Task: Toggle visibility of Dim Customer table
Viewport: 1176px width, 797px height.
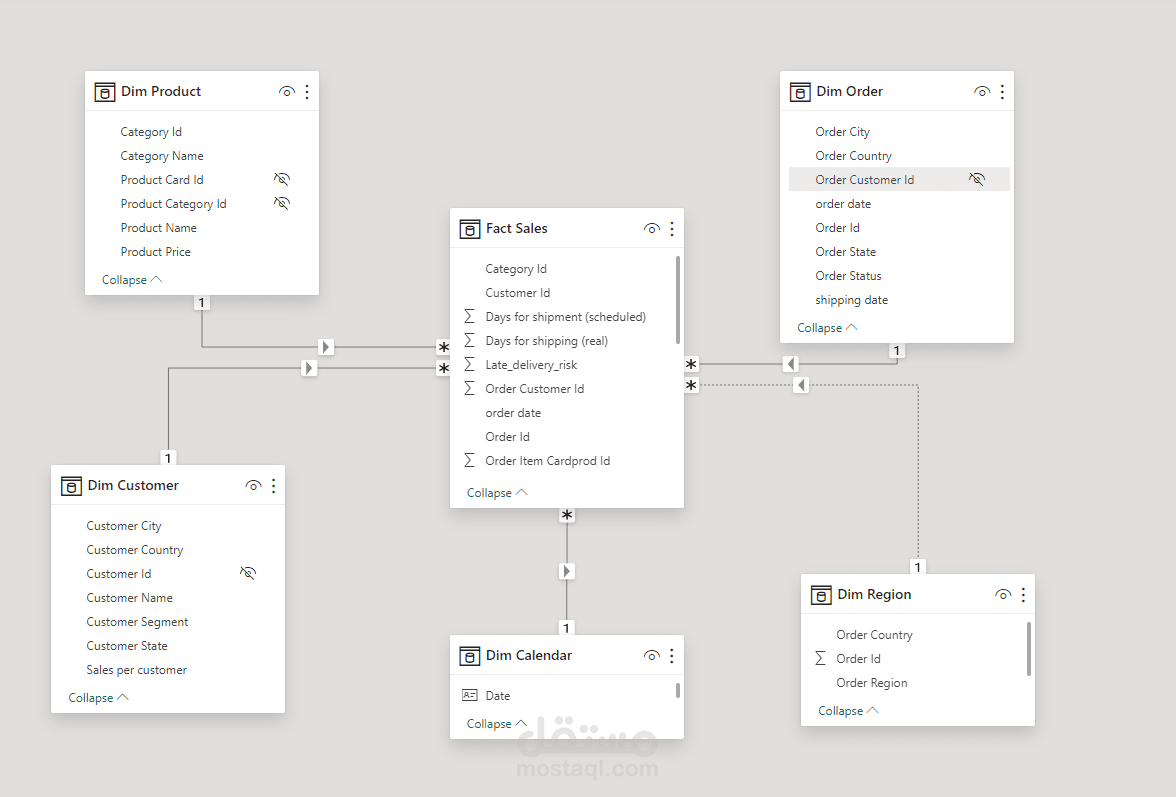Action: (x=253, y=486)
